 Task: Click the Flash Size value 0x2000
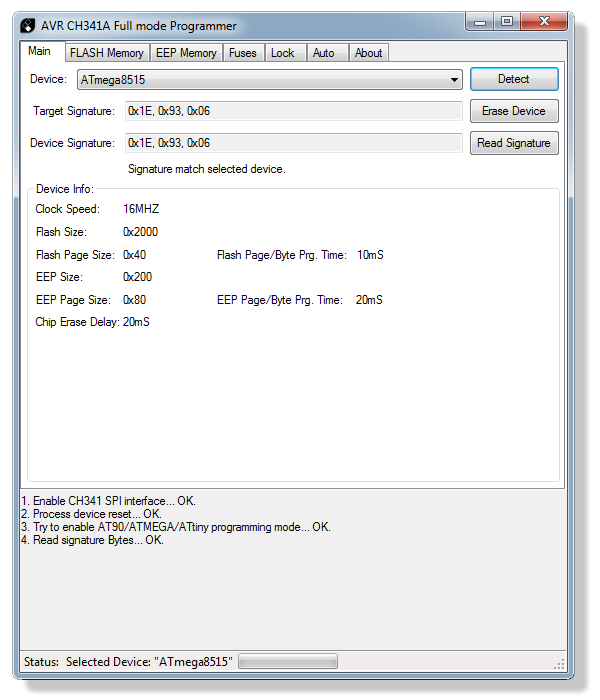141,232
